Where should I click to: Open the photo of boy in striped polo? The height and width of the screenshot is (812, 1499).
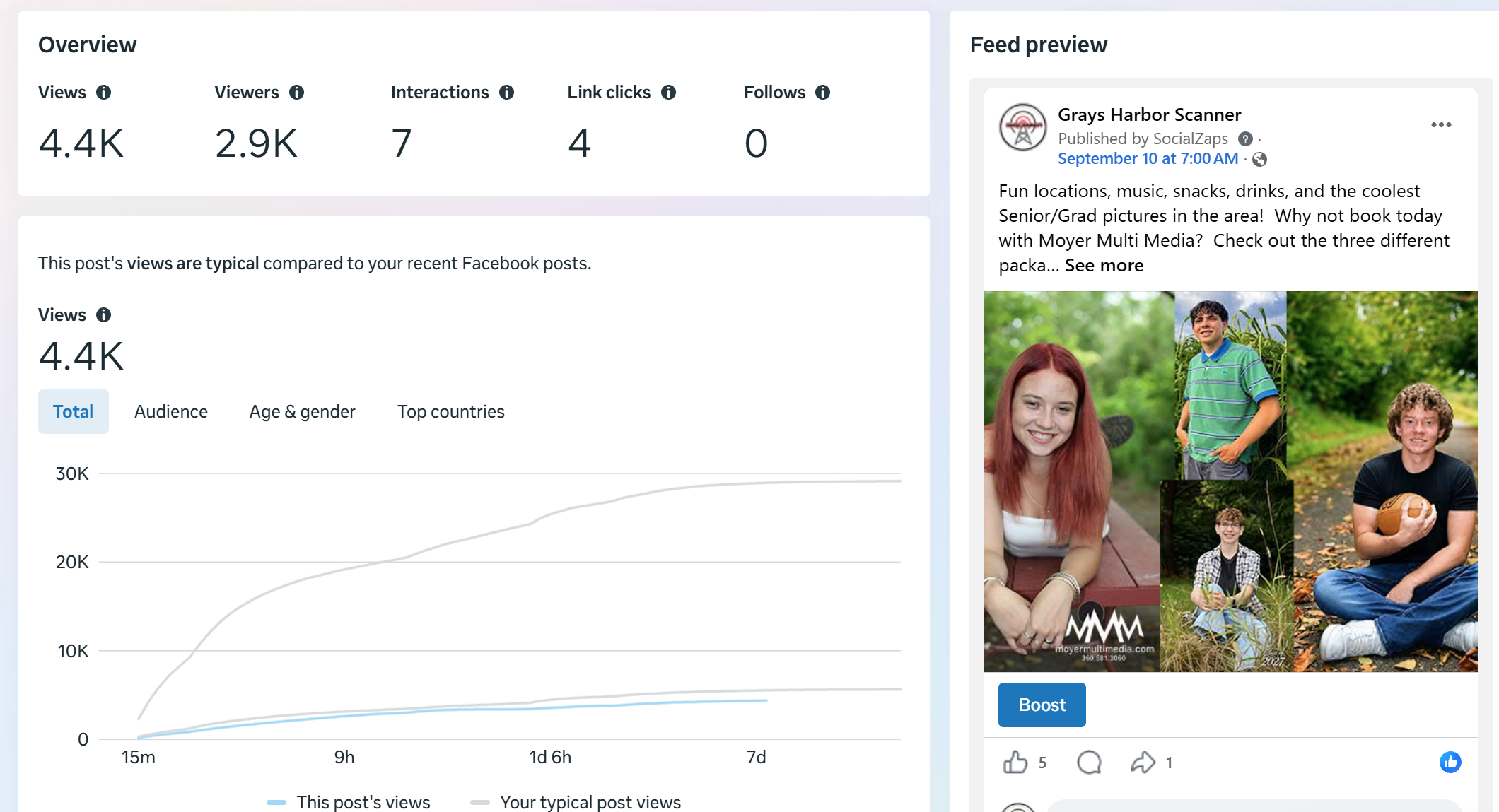pyautogui.click(x=1230, y=385)
